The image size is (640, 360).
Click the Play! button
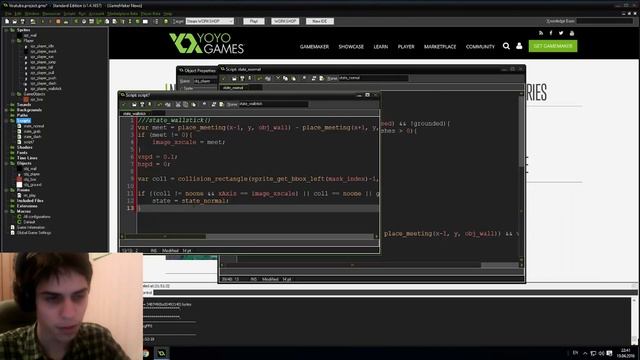click(254, 21)
